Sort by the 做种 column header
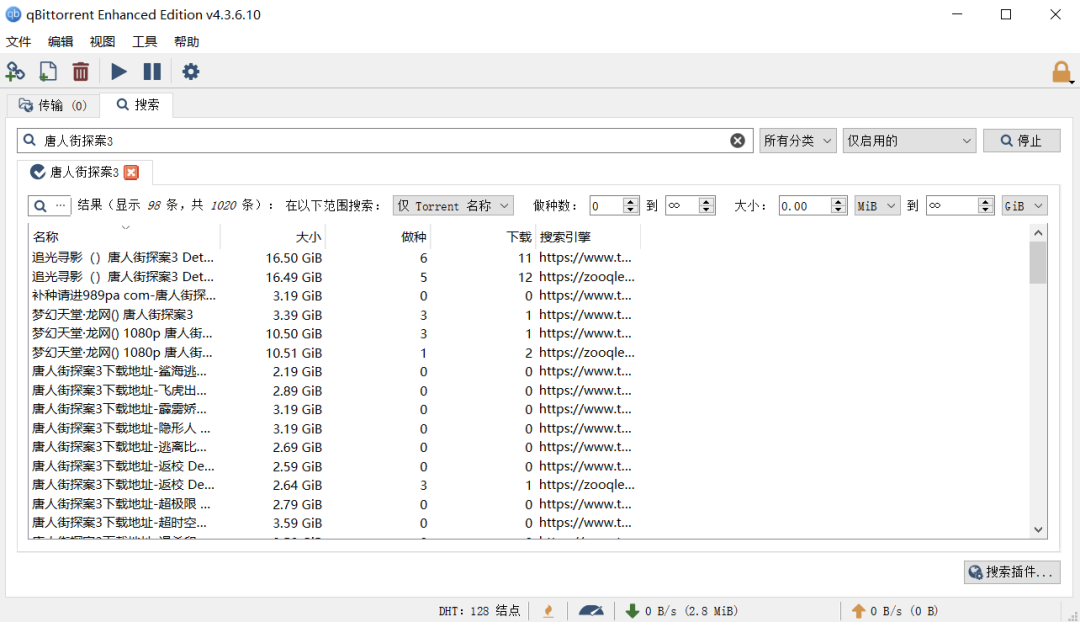 click(x=378, y=237)
